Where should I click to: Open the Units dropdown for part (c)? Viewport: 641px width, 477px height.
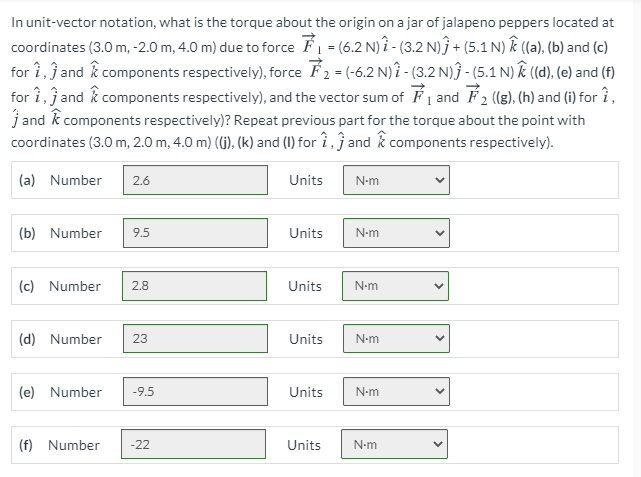395,286
